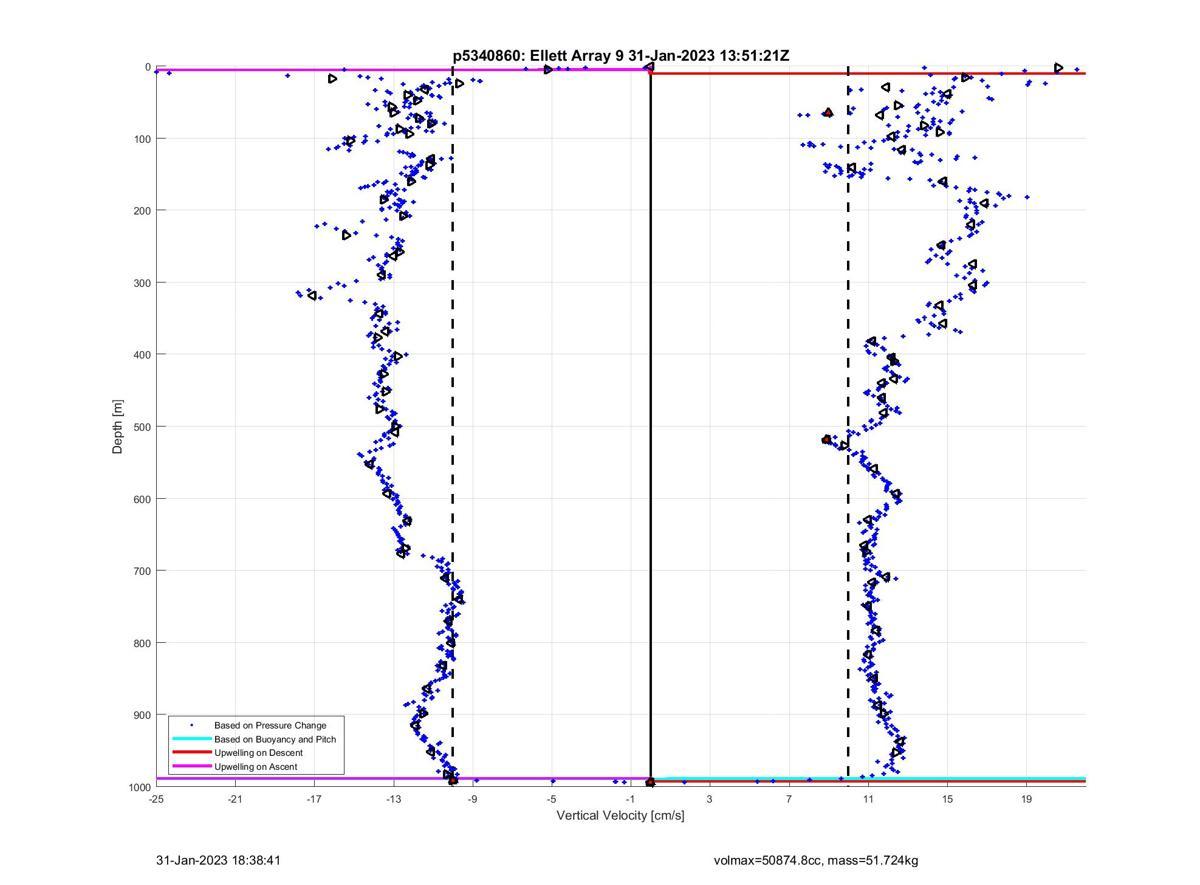Viewport: 1200px width, 885px height.
Task: Click the y-axis tick label '800'
Action: pos(142,643)
